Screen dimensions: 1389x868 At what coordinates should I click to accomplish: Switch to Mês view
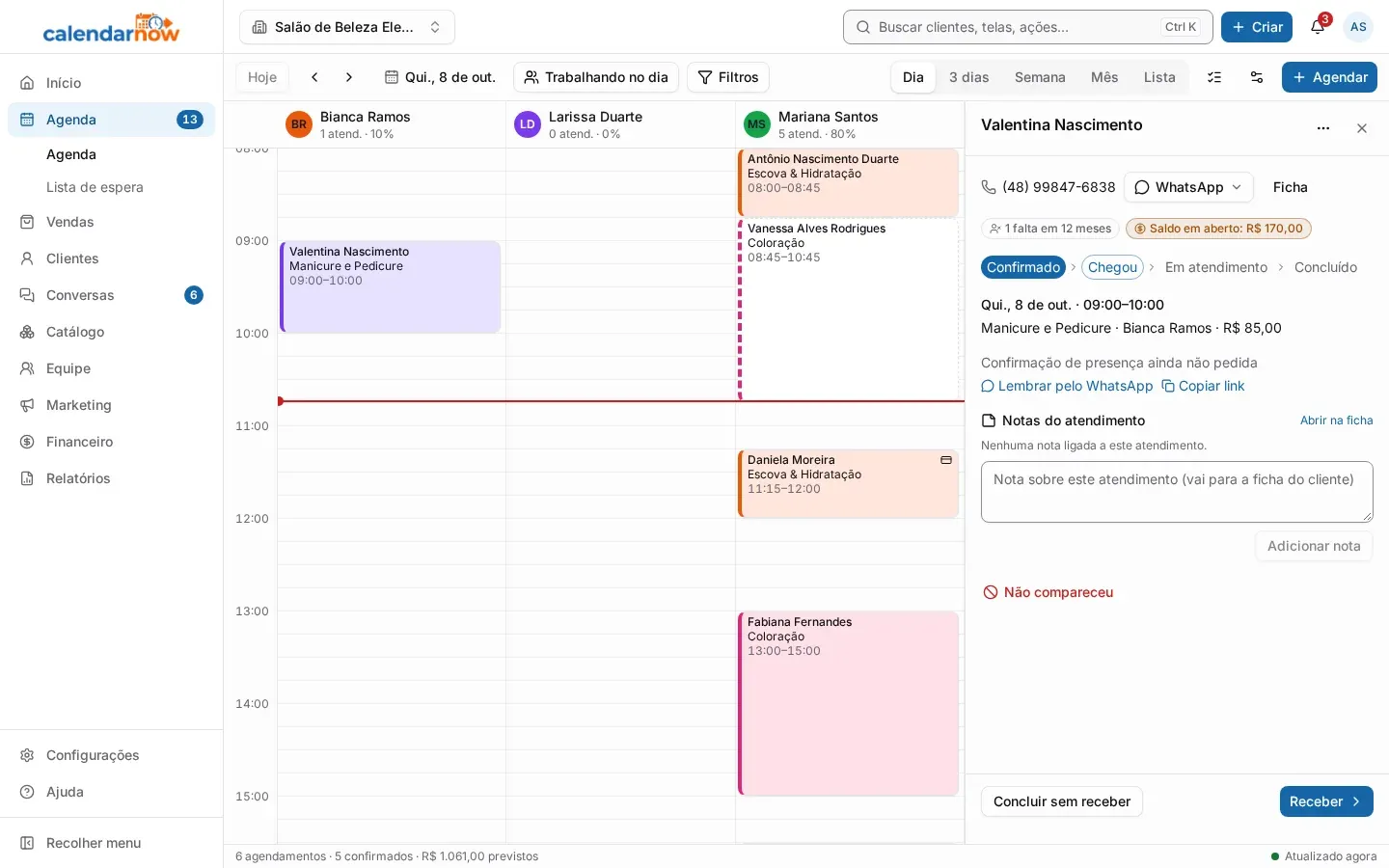[1104, 77]
